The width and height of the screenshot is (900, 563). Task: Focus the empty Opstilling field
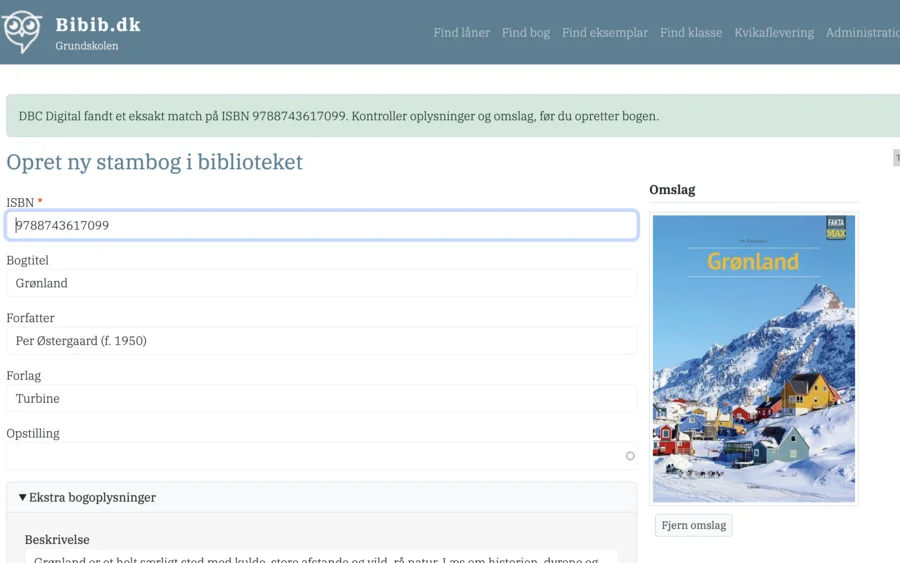coord(321,456)
